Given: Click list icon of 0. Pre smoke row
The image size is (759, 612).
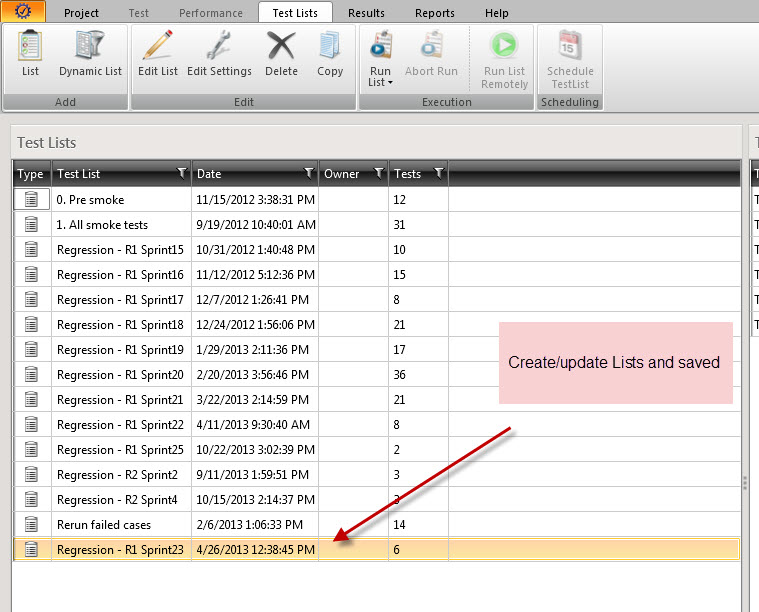Looking at the screenshot, I should coord(31,199).
